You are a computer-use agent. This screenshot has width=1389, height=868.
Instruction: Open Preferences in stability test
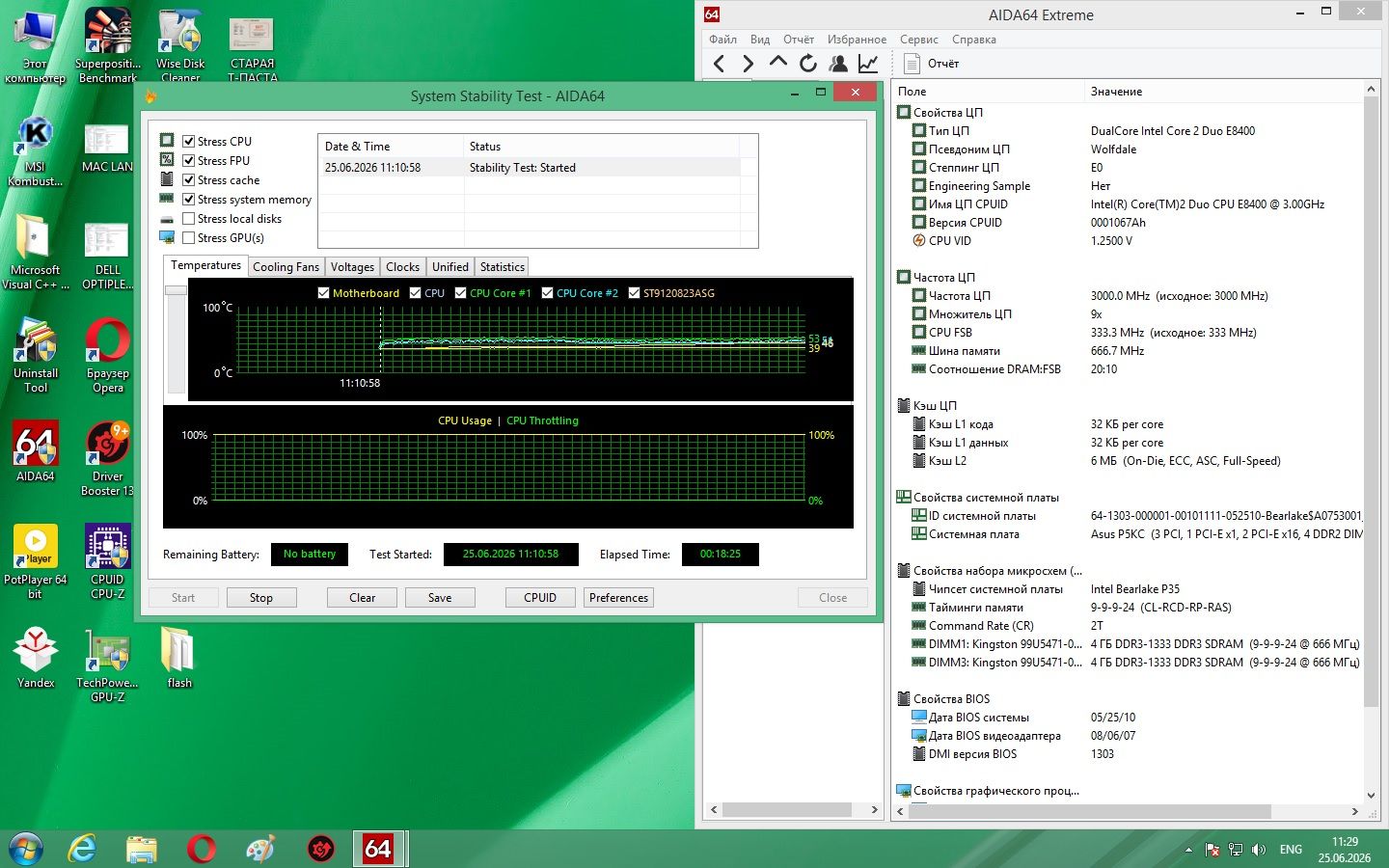618,598
